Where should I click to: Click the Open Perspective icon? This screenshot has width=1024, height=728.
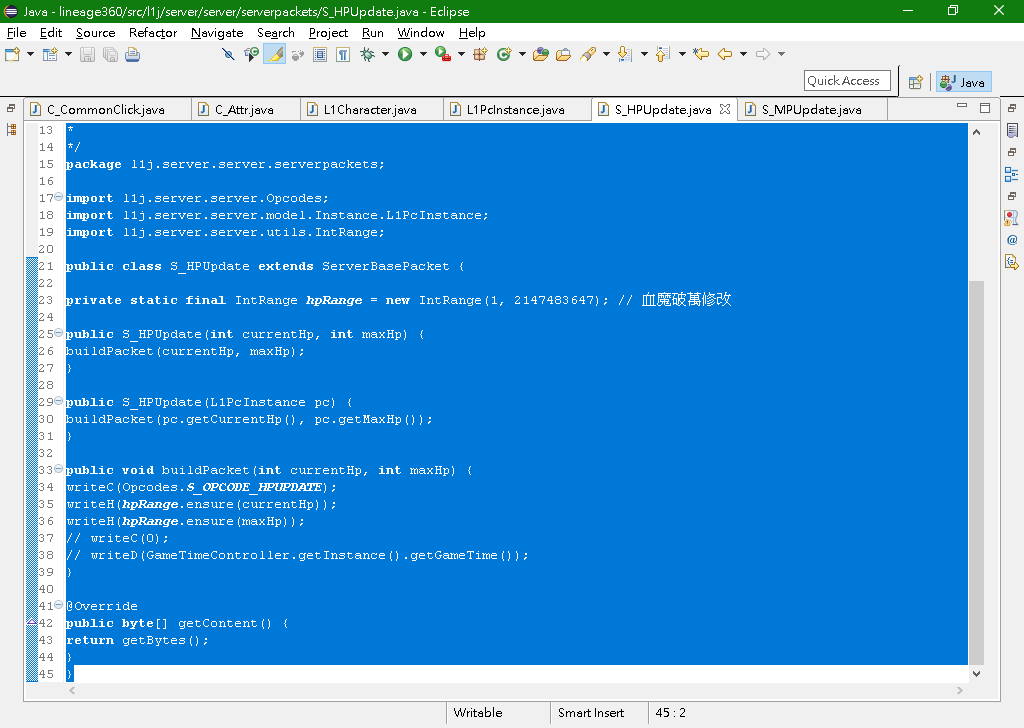tap(916, 82)
